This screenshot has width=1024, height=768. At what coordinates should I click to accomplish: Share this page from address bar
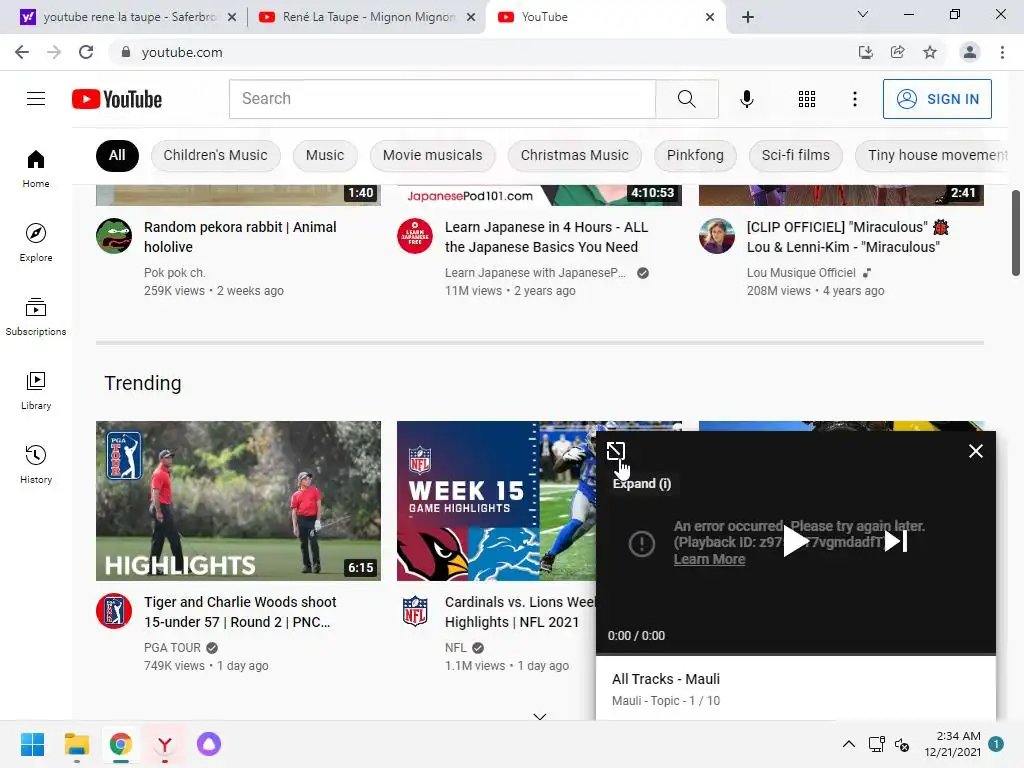click(898, 52)
